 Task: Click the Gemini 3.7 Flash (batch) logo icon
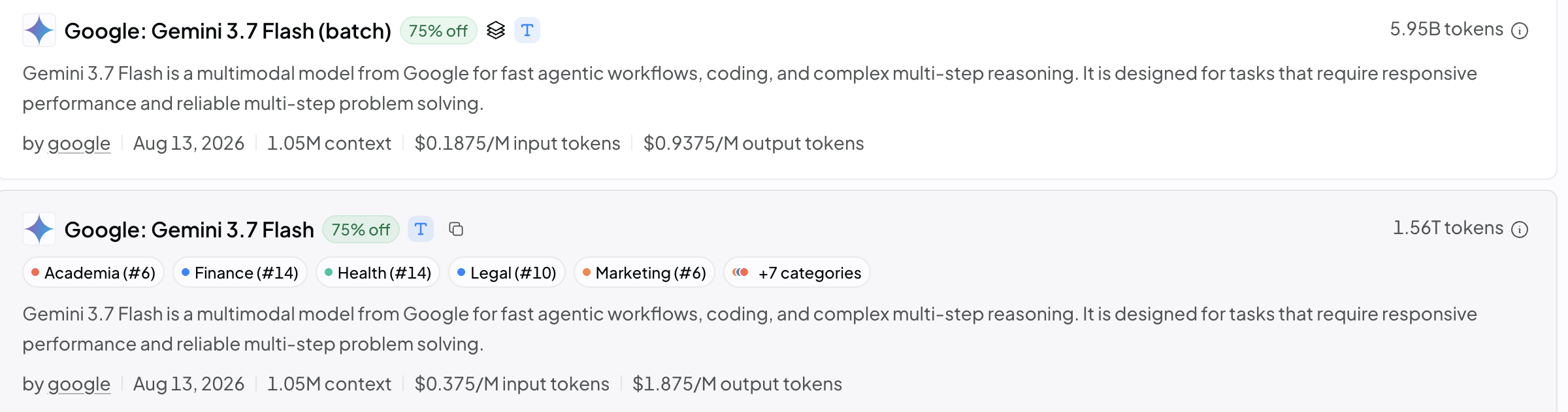click(x=39, y=30)
